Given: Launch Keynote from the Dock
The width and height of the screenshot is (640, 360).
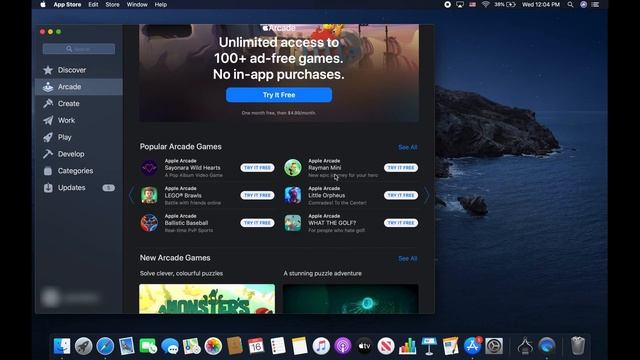Looking at the screenshot, I should pos(429,346).
